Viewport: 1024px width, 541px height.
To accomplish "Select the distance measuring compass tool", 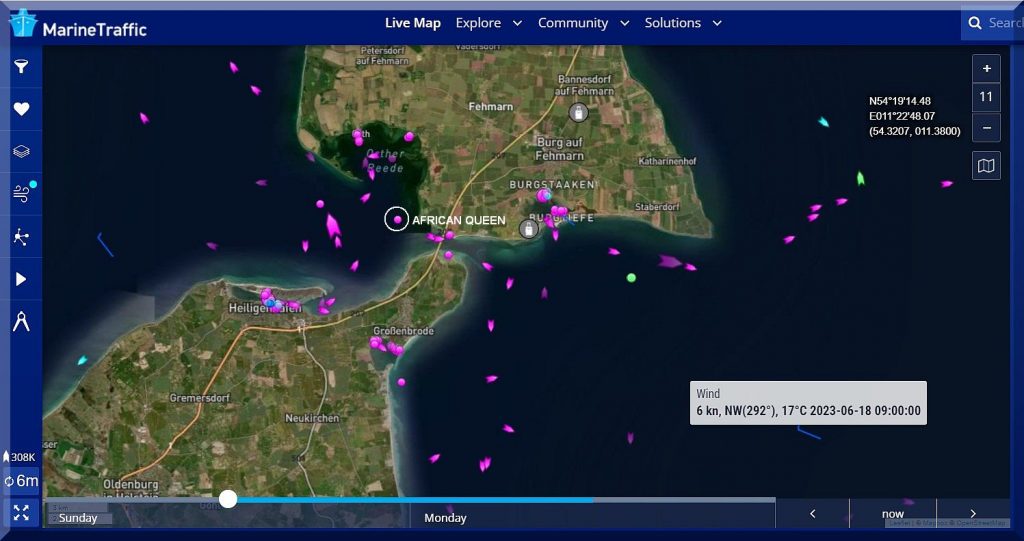I will click(21, 322).
